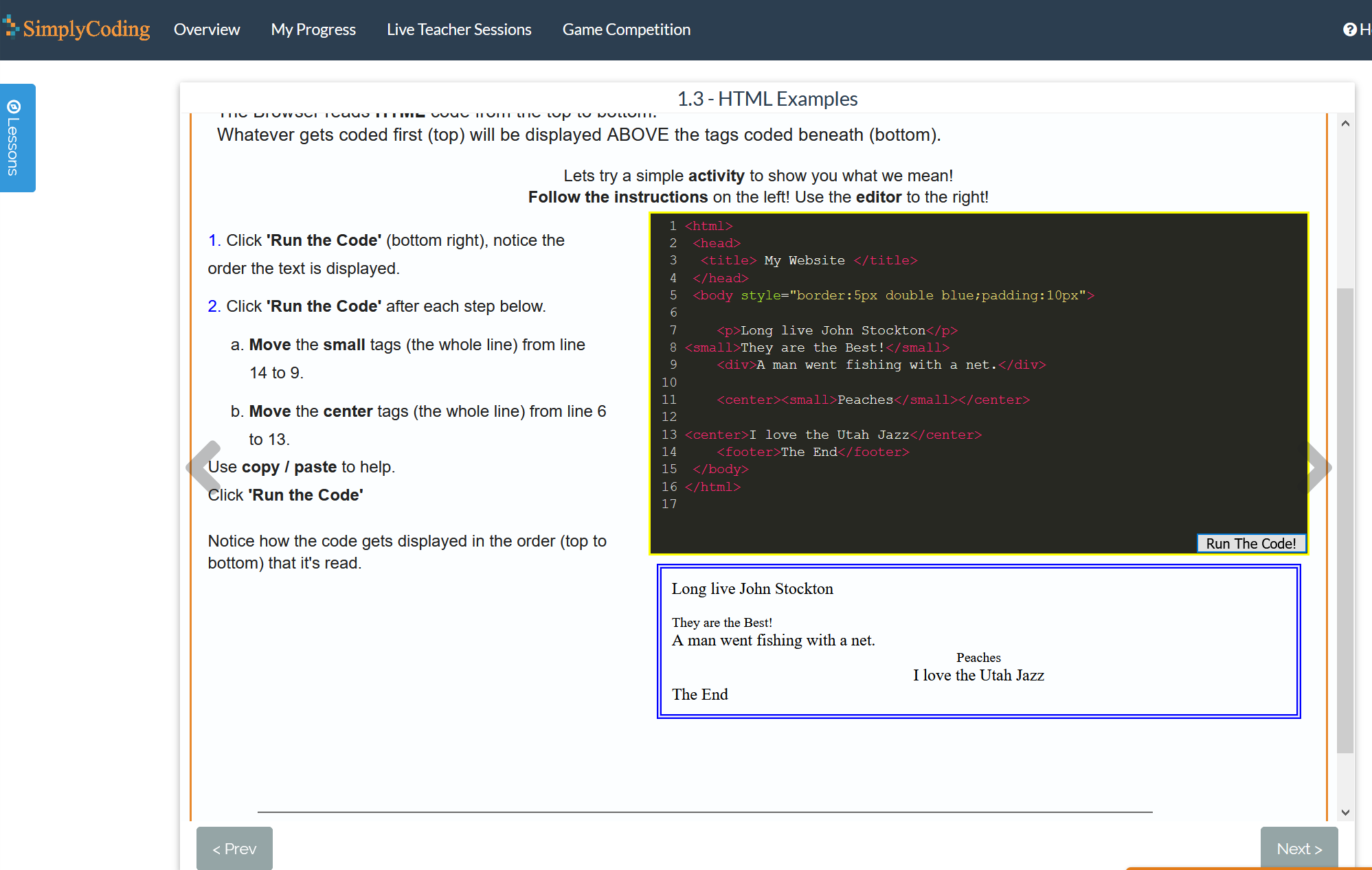This screenshot has height=870, width=1372.
Task: Click the 'I love the Utah Jazz' code line
Action: point(833,435)
